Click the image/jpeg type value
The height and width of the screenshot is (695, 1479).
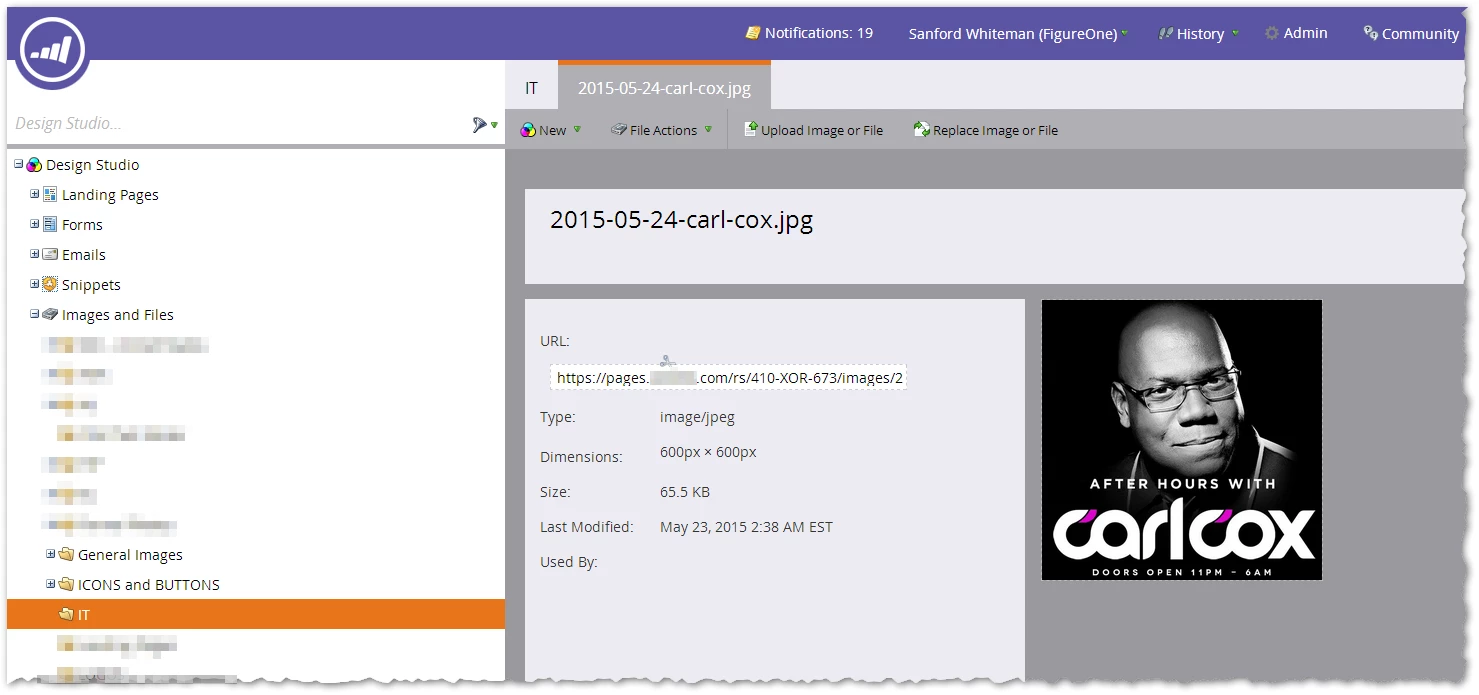697,417
